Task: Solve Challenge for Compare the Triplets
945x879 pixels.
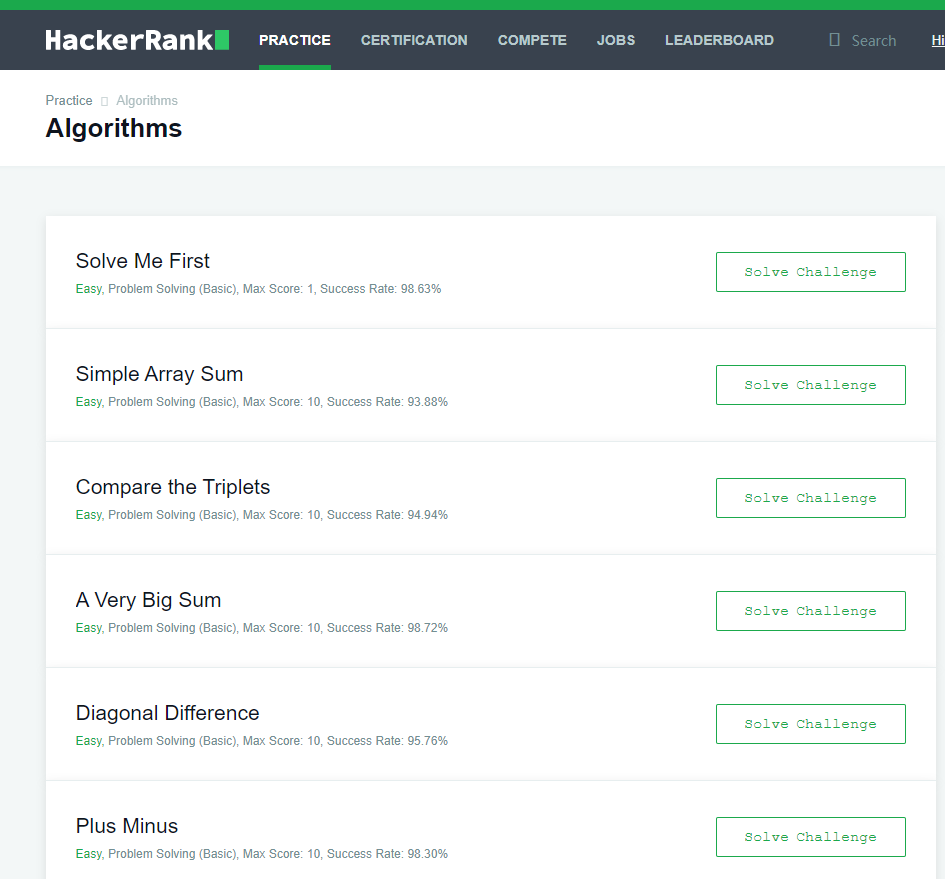Action: (x=811, y=498)
